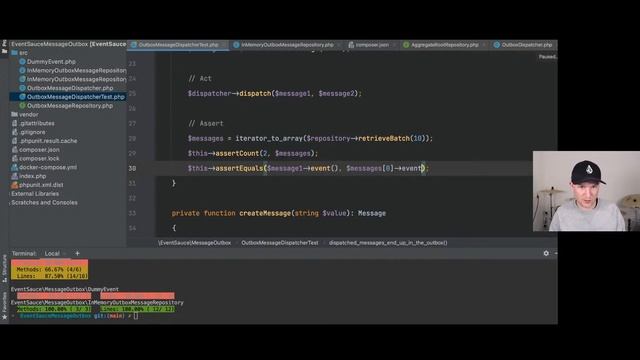Switch to AggregateRootRepository.php editor tab
640x360 pixels.
(444, 45)
